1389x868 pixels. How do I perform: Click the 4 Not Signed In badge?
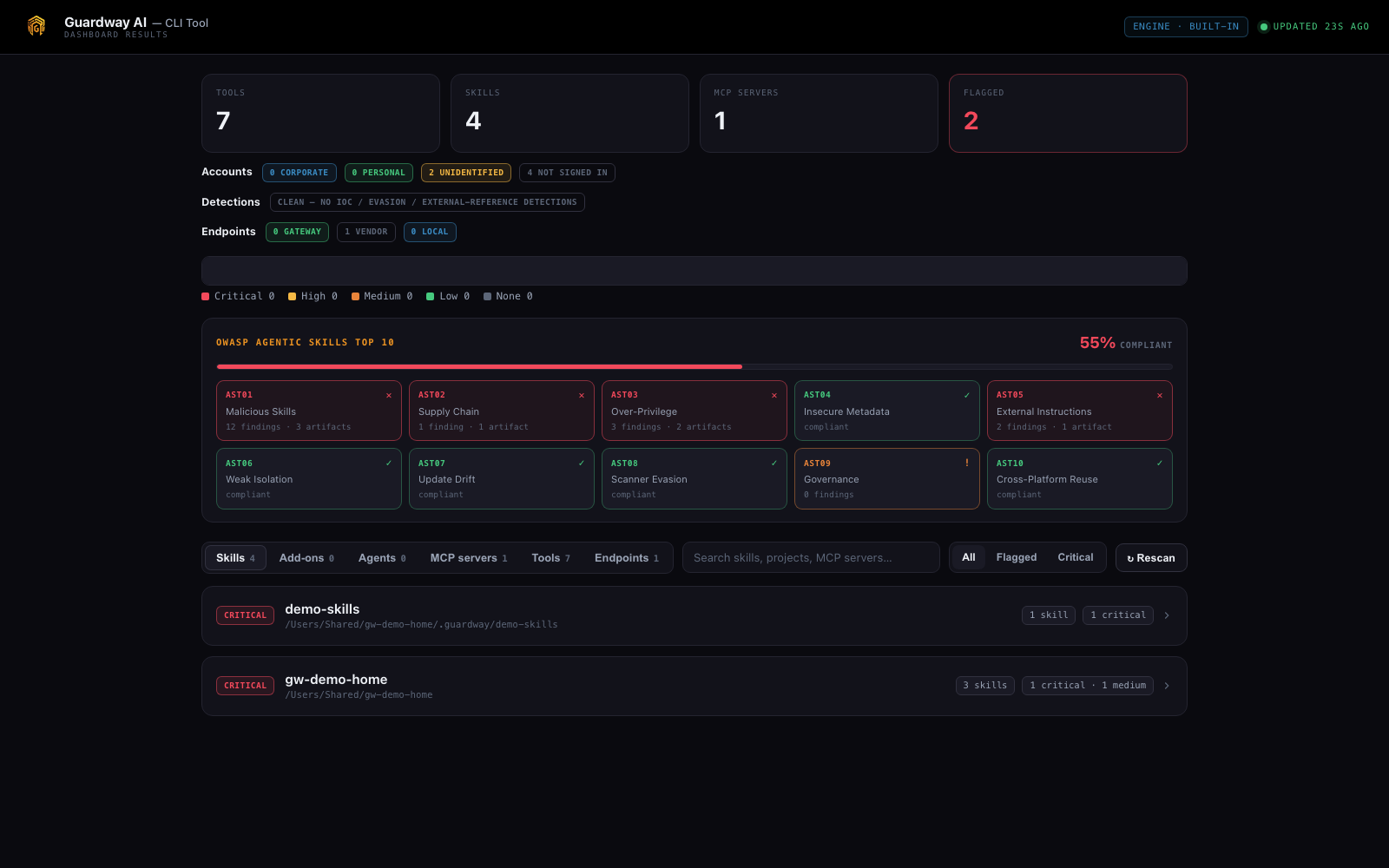click(x=568, y=173)
